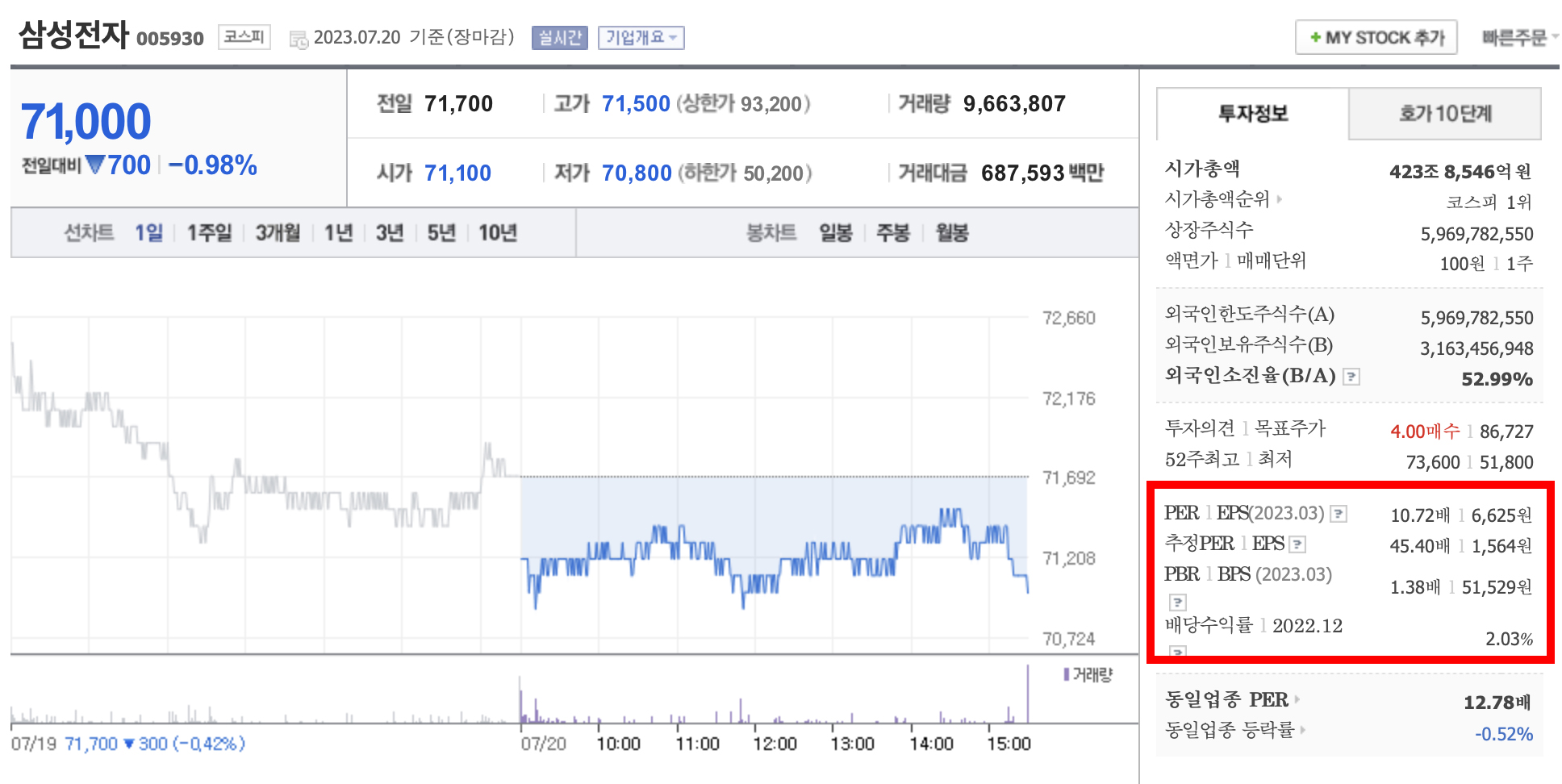Switch to the 호가10단계 tab
Viewport: 1562px width, 784px height.
1445,114
